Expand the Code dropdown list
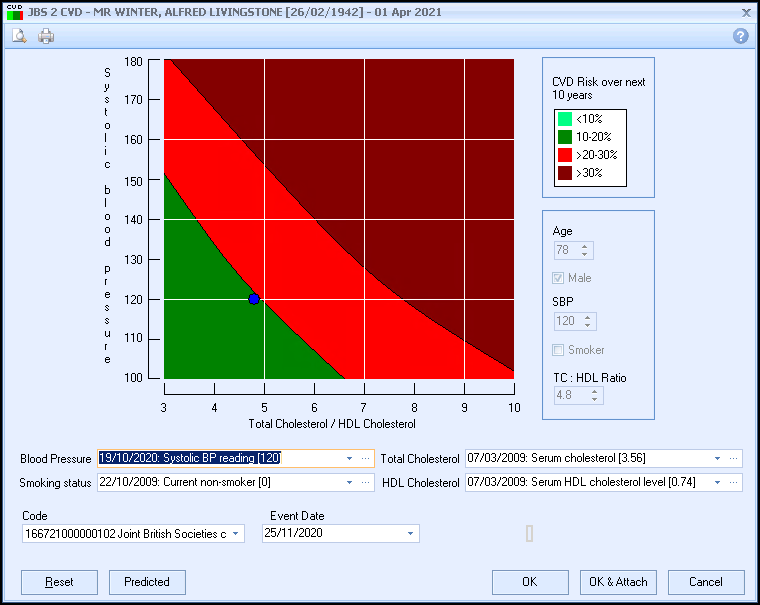 click(x=235, y=534)
